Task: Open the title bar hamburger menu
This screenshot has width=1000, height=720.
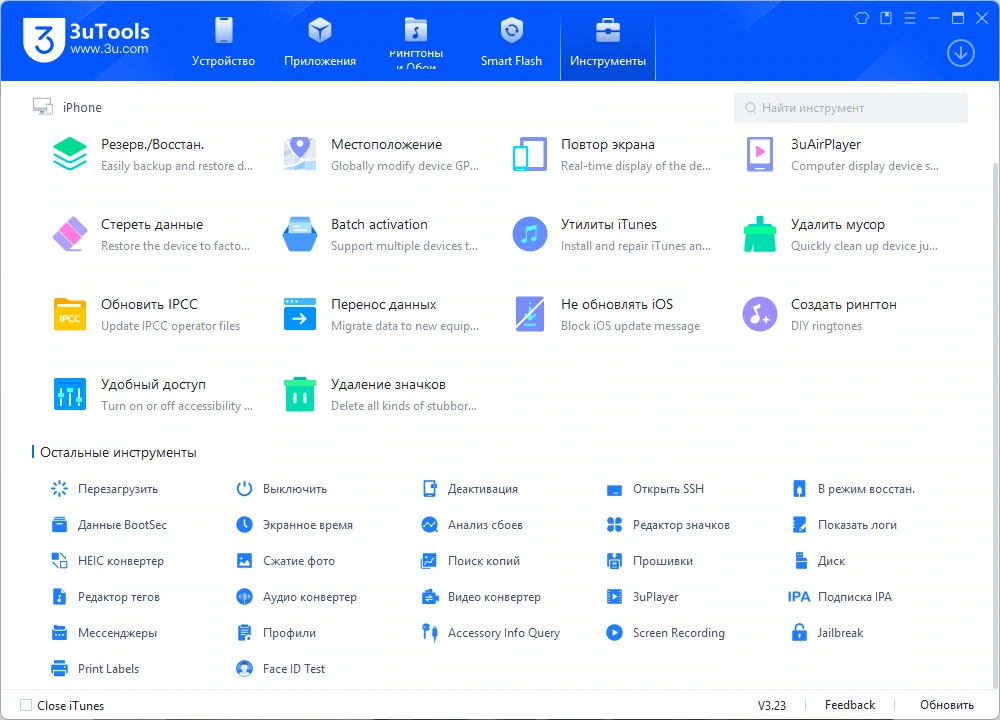Action: [x=910, y=18]
